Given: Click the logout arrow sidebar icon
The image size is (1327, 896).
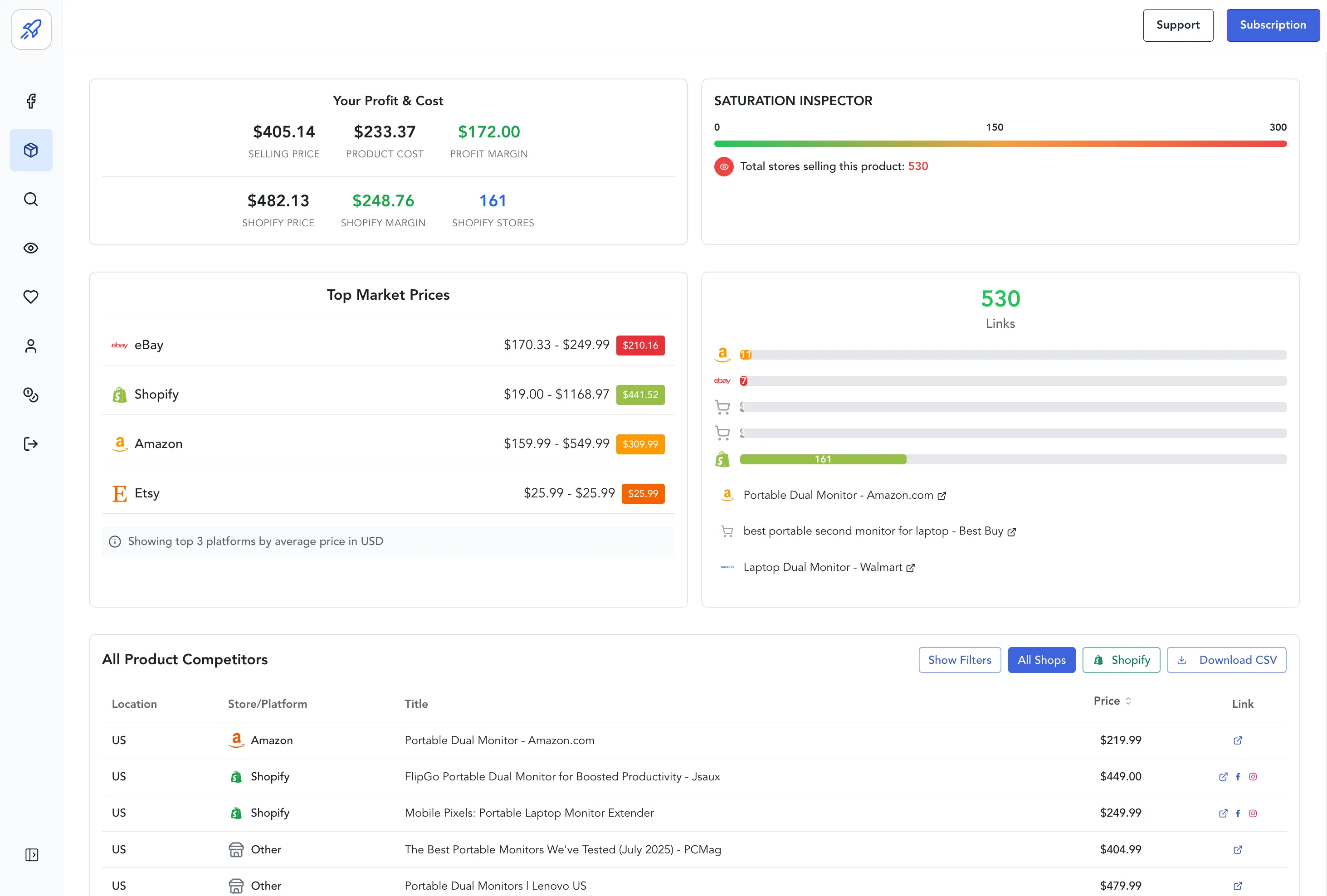Looking at the screenshot, I should [31, 444].
